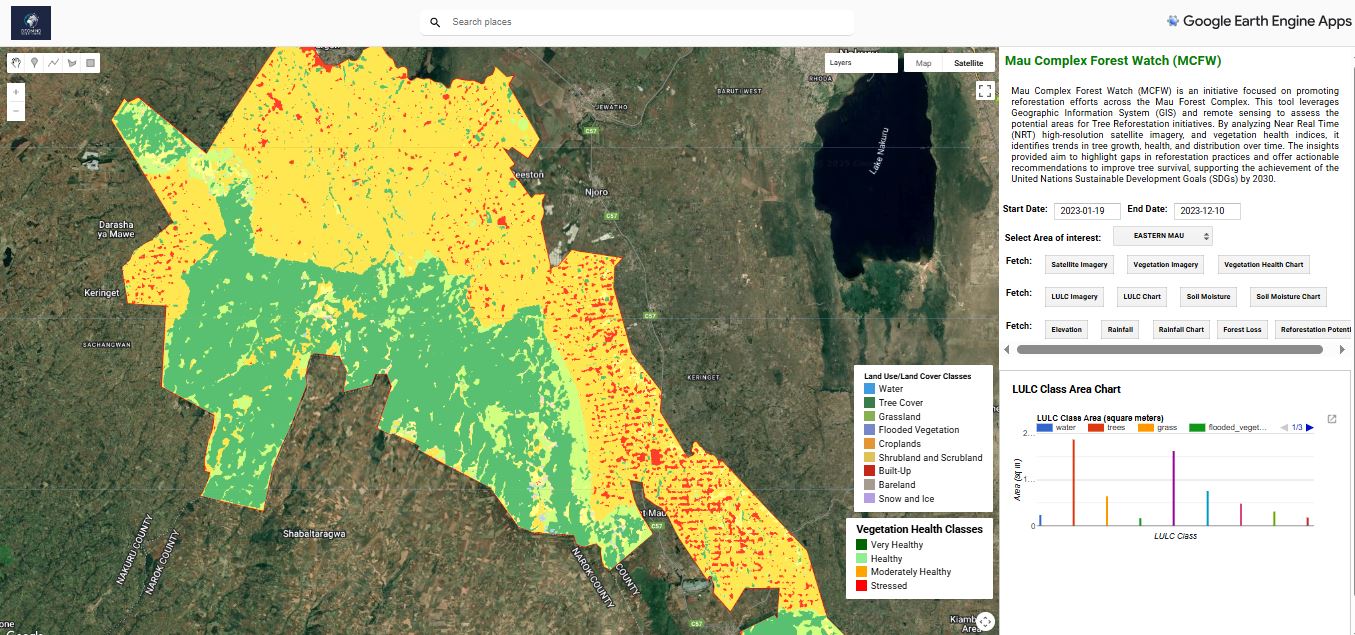Click the Moderately Healthy class swatch

861,572
